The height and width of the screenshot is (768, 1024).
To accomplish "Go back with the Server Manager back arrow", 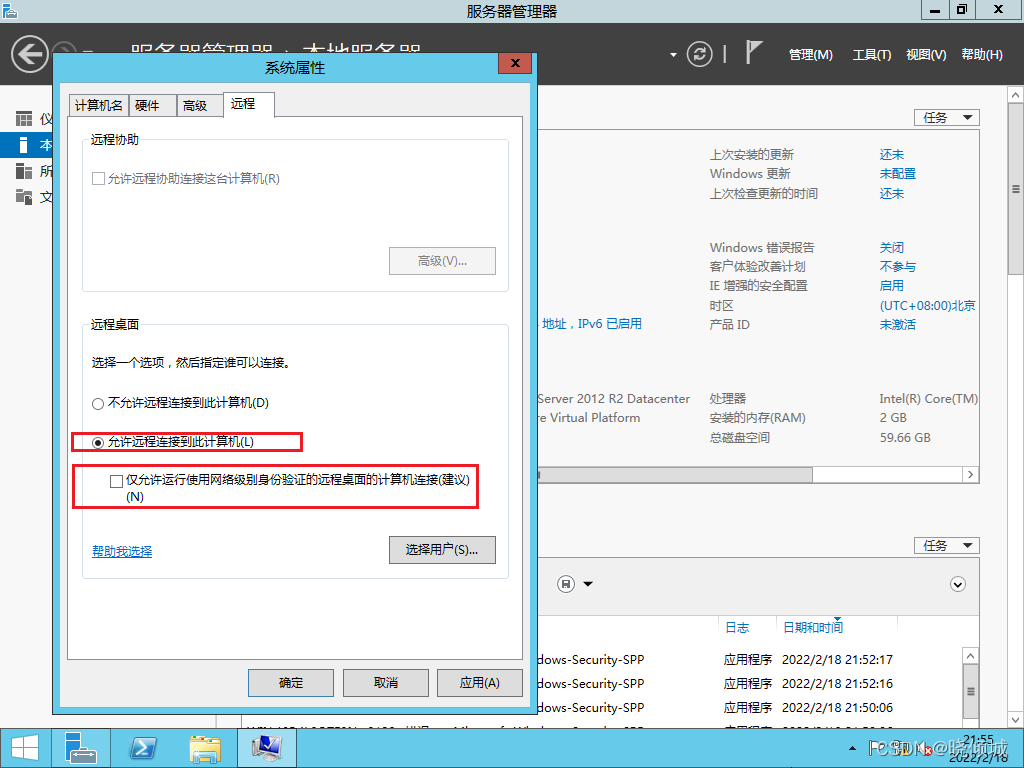I will click(30, 54).
